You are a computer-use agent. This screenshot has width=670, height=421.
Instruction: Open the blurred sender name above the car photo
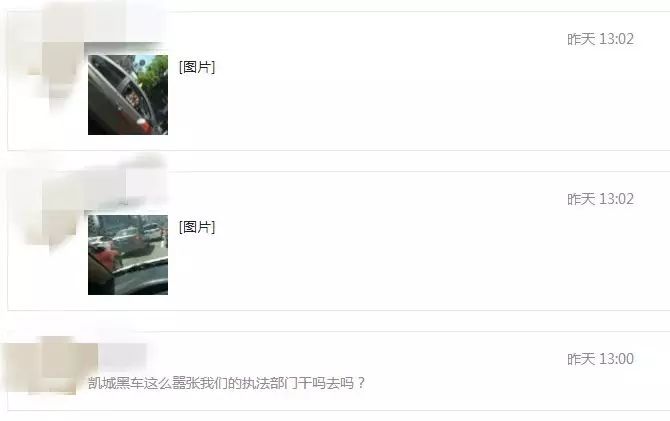pos(125,28)
